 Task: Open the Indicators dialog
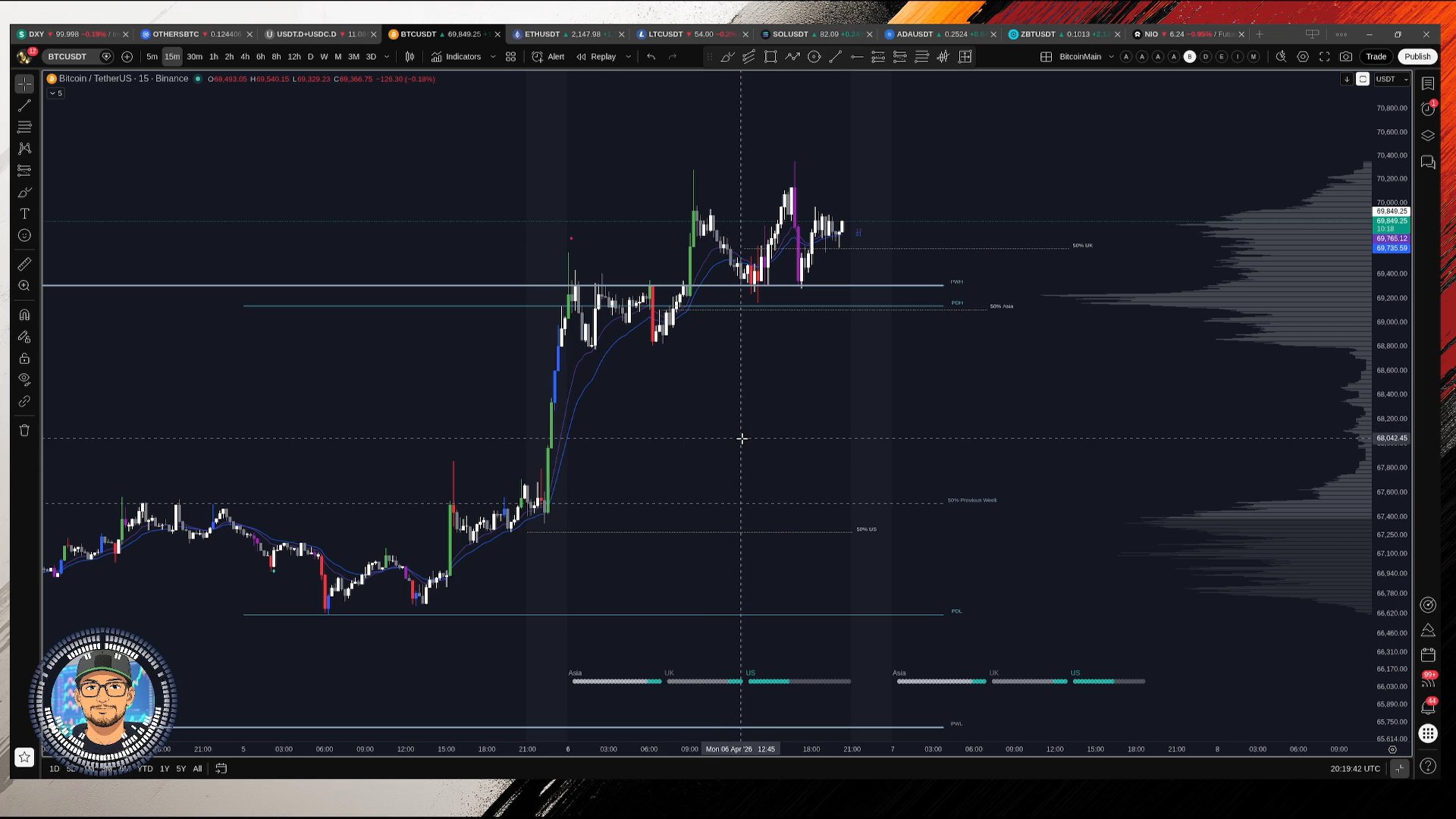tap(456, 57)
